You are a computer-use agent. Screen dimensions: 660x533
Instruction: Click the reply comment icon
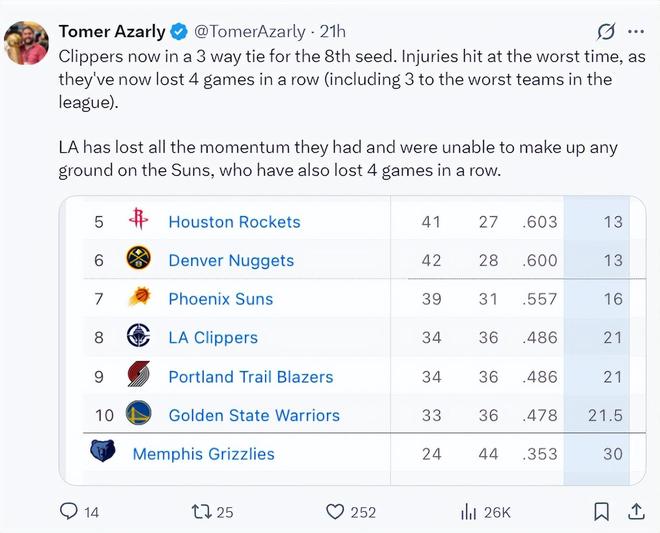[69, 511]
